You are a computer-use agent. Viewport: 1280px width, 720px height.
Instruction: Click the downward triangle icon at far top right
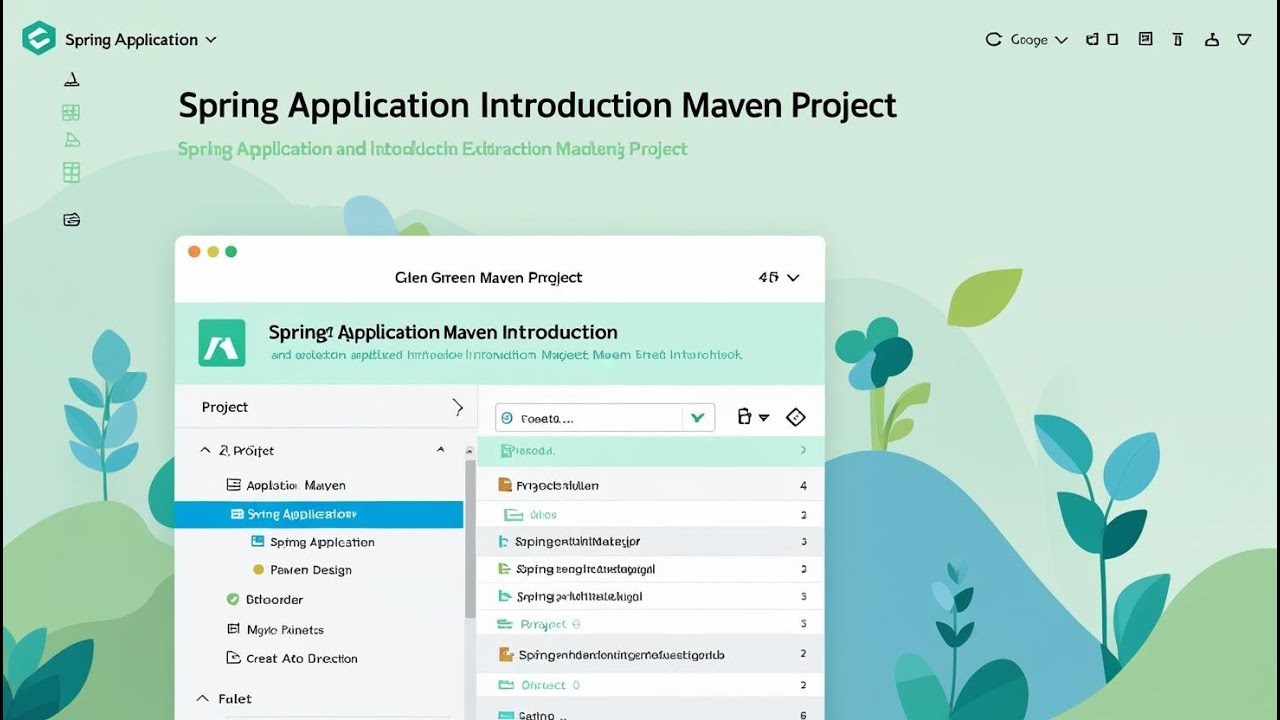point(1244,40)
